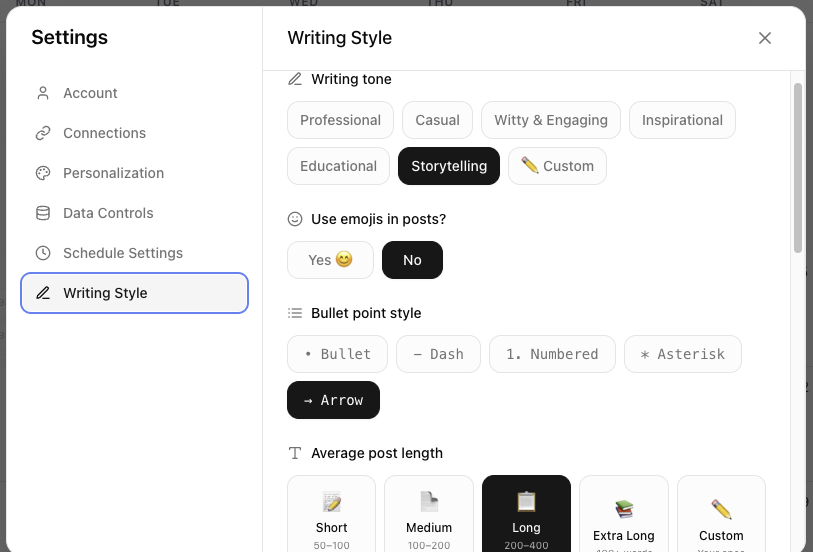Screen dimensions: 813x552
Task: Select the Short post length card
Action: coord(331,513)
